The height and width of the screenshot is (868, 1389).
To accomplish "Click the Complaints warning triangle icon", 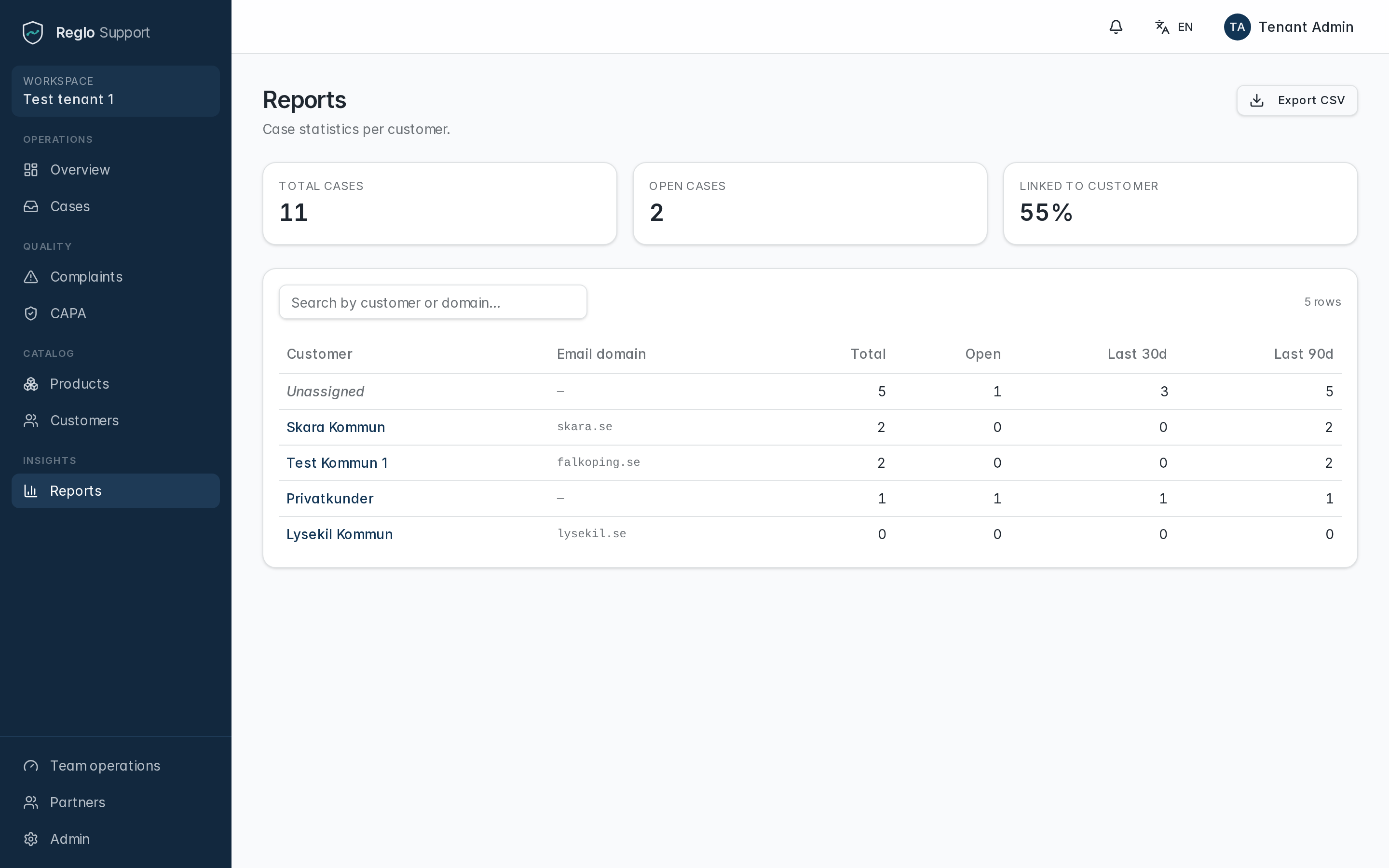I will coord(31,277).
